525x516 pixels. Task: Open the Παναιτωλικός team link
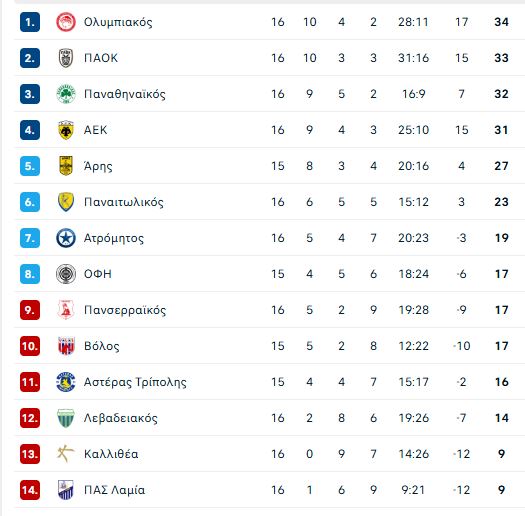tap(124, 202)
